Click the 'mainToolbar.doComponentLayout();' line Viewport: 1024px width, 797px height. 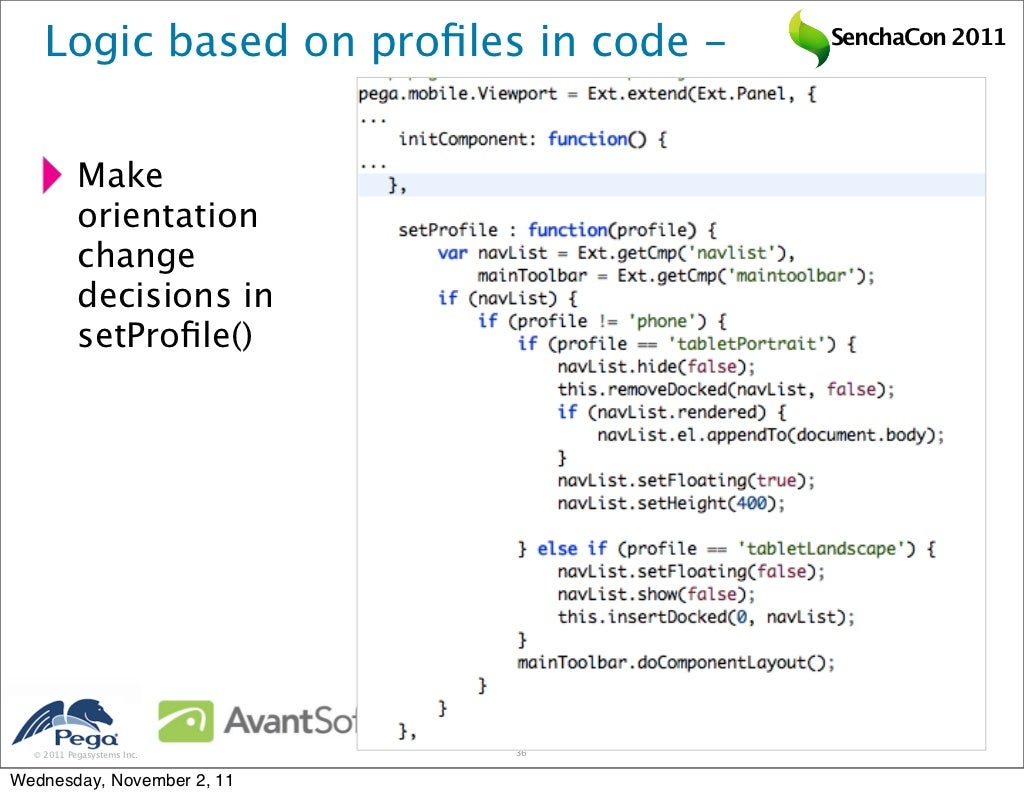click(676, 663)
